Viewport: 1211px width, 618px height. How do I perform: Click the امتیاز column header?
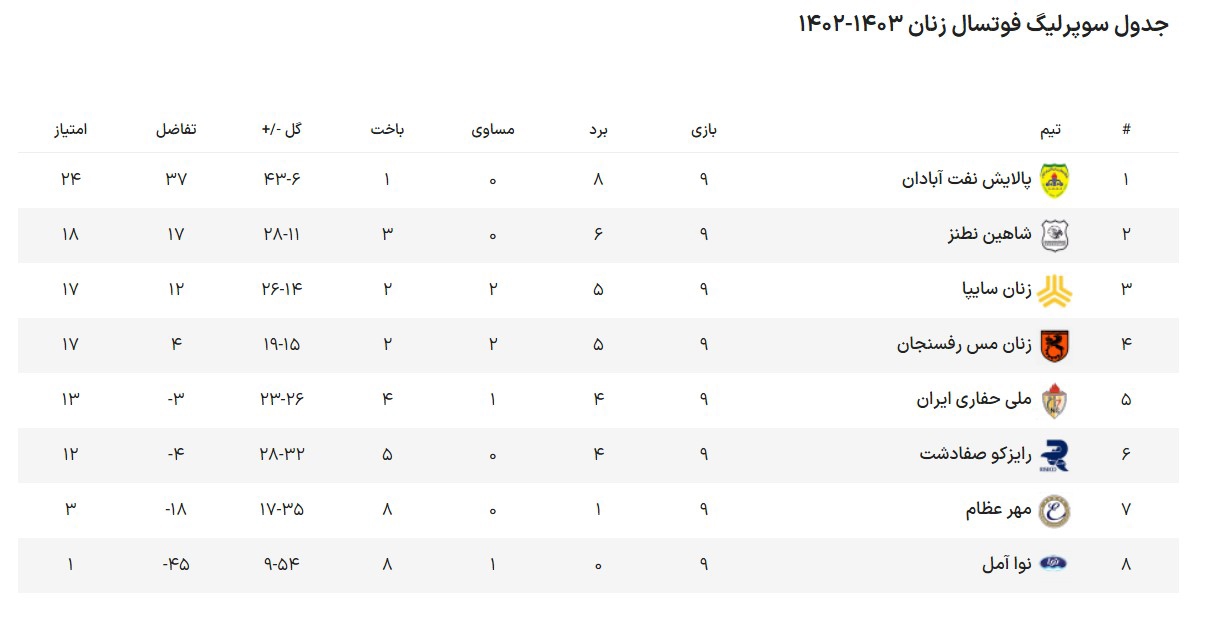tap(71, 130)
